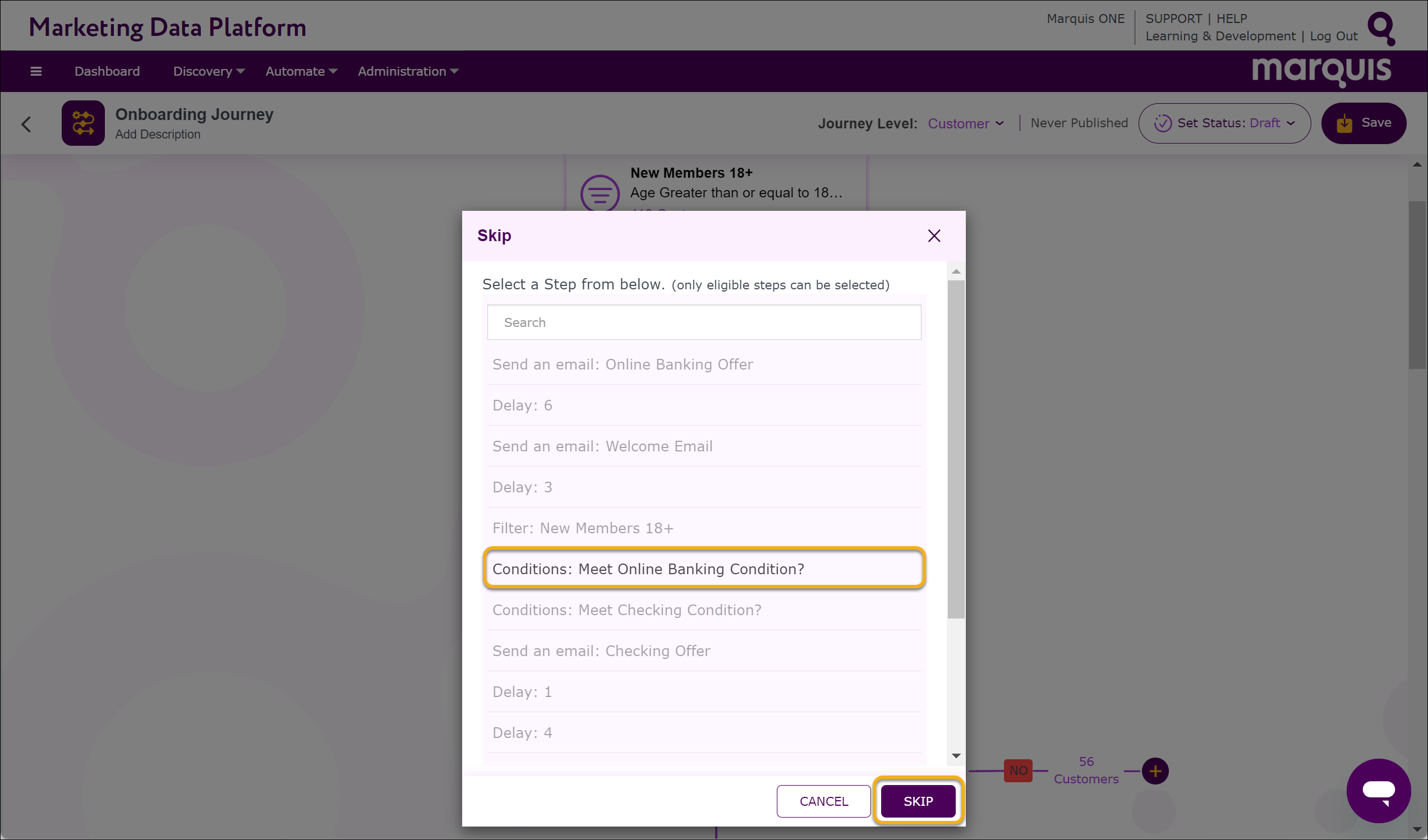Click the Skip dialog scrollbar thumb
This screenshot has width=1428, height=840.
point(956,450)
